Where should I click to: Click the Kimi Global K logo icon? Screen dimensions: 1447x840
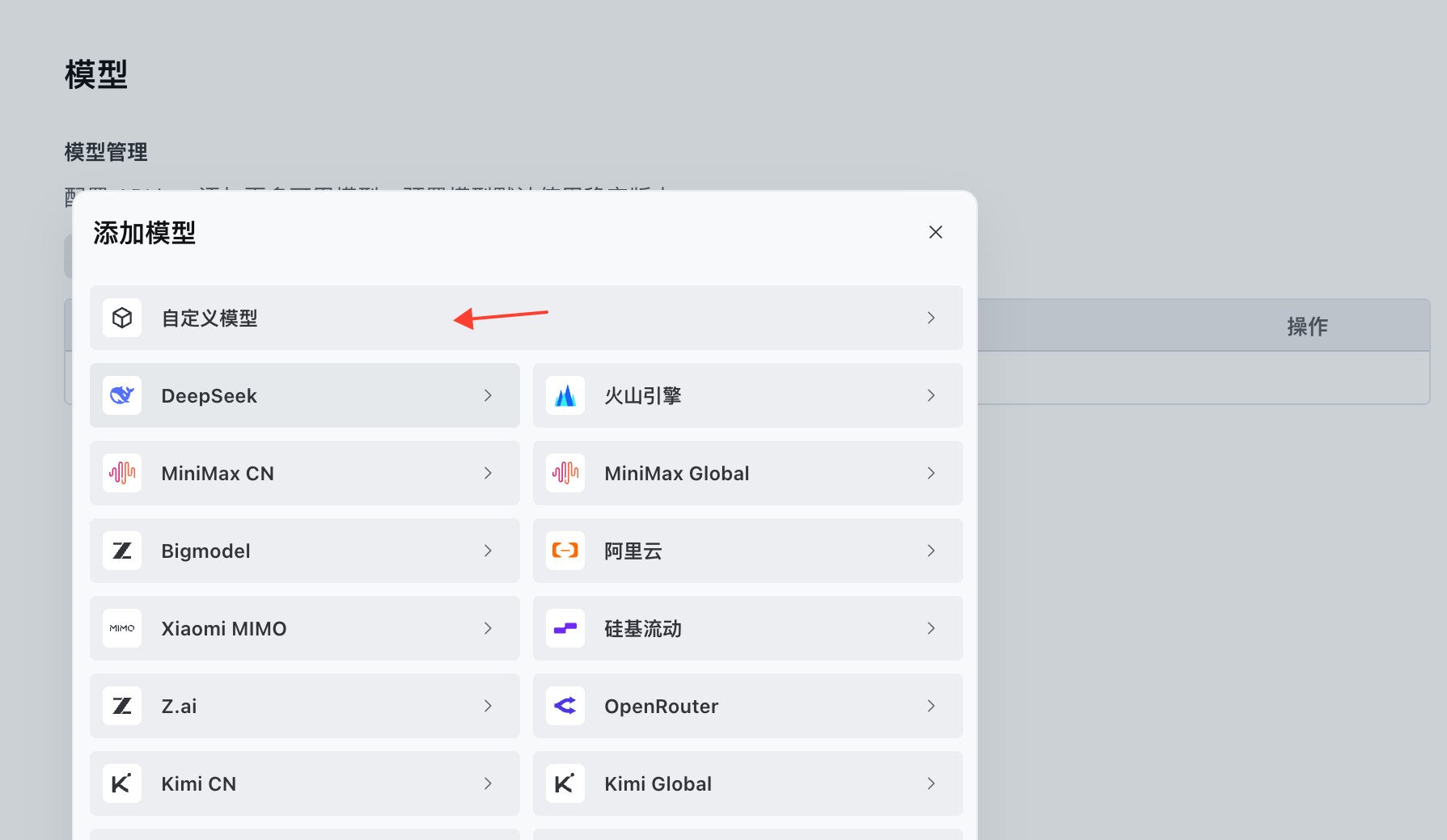pos(565,783)
